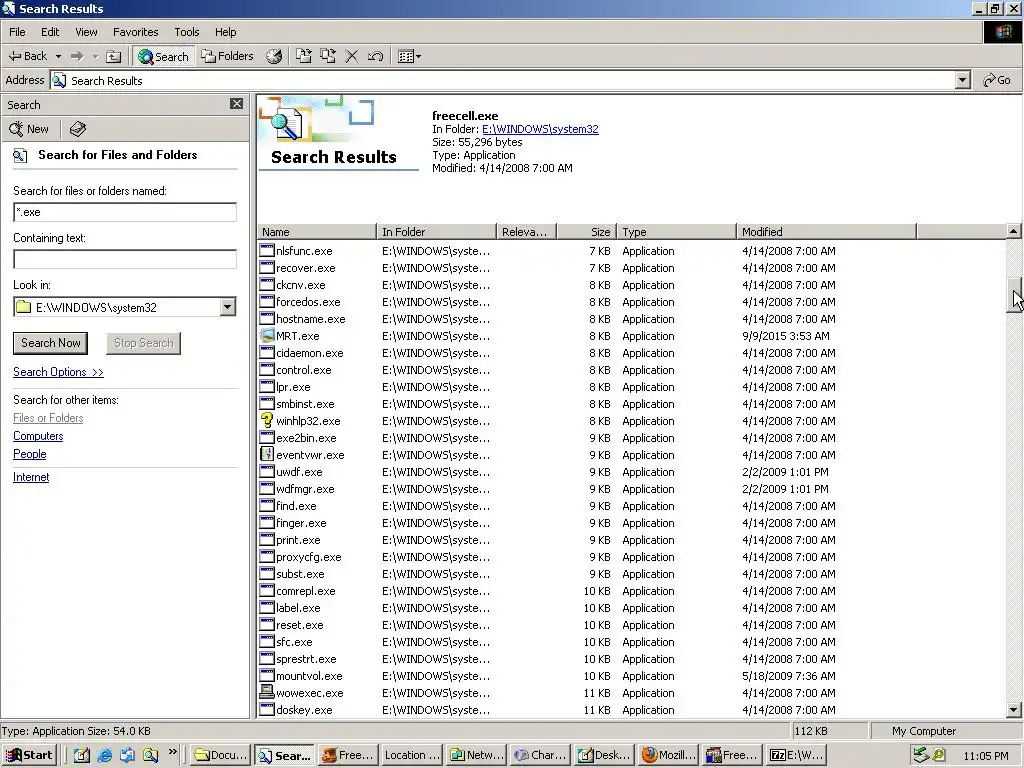This screenshot has height=768, width=1024.
Task: Switch to the Docu... folder taskbar button
Action: point(220,755)
